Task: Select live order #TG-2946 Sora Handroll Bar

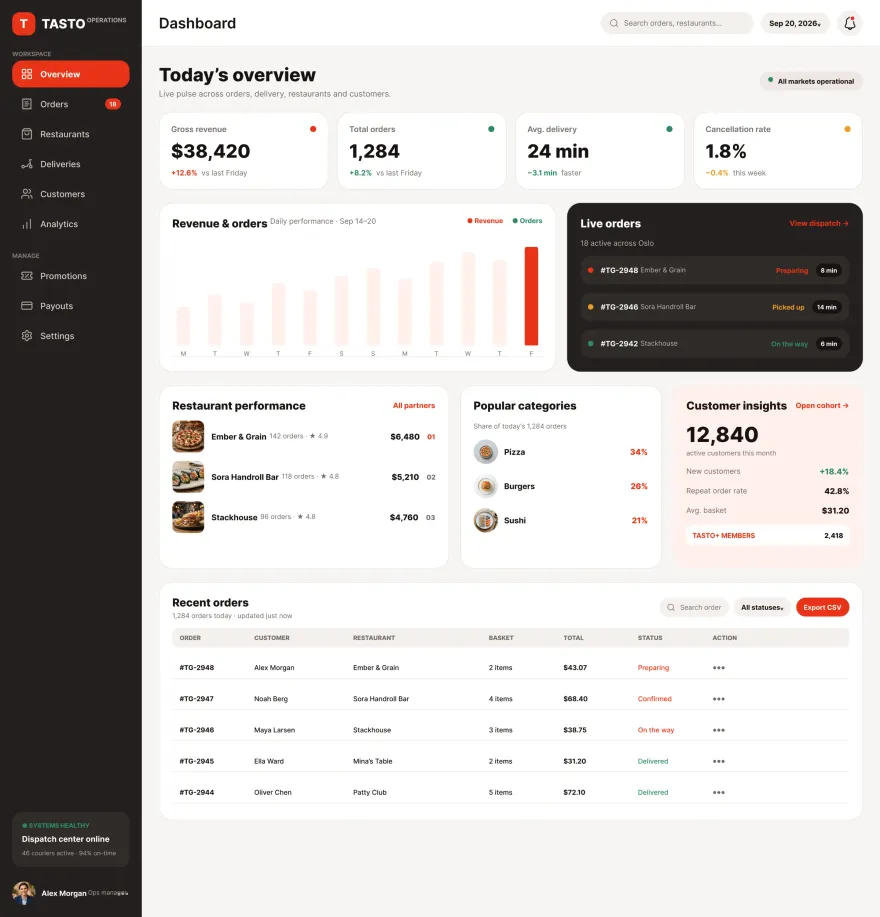Action: coord(715,307)
